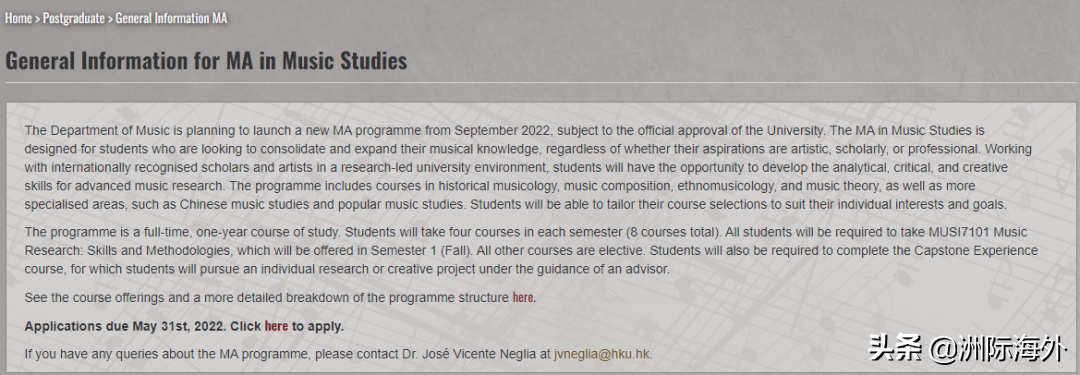This screenshot has width=1080, height=375.
Task: Click the horizontal divider below the page heading
Action: pos(541,83)
